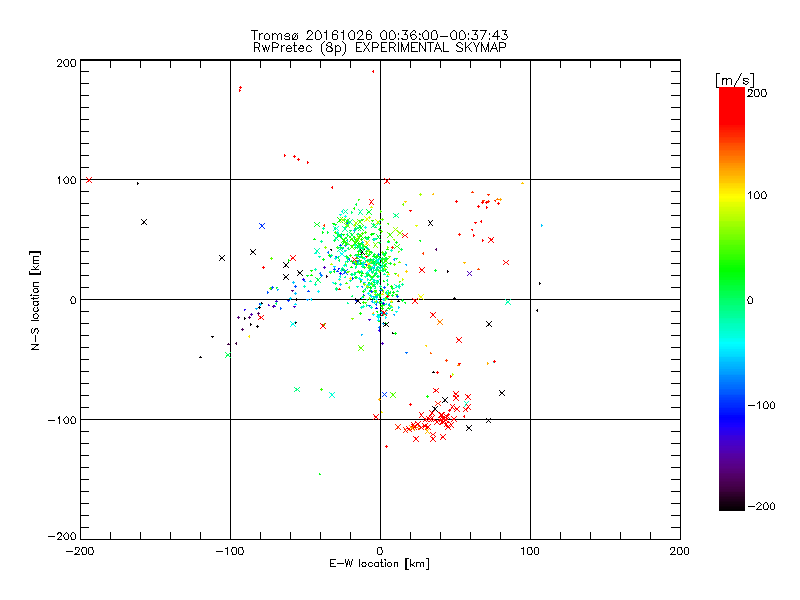Viewport: 800px width, 600px height.
Task: Click the '[m/s]' colorbar unit label
Action: click(735, 80)
